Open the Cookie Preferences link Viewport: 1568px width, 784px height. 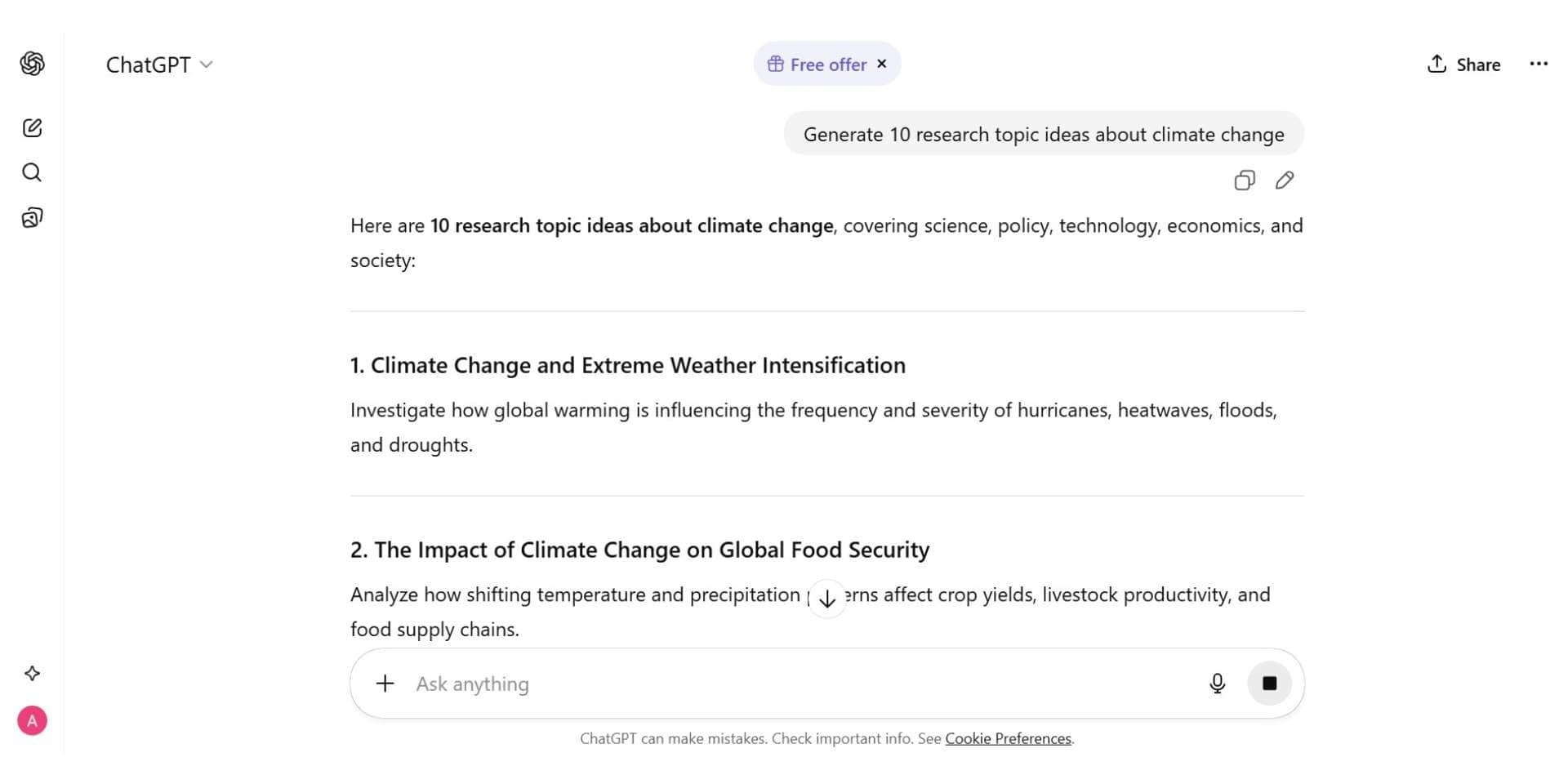(x=1008, y=738)
